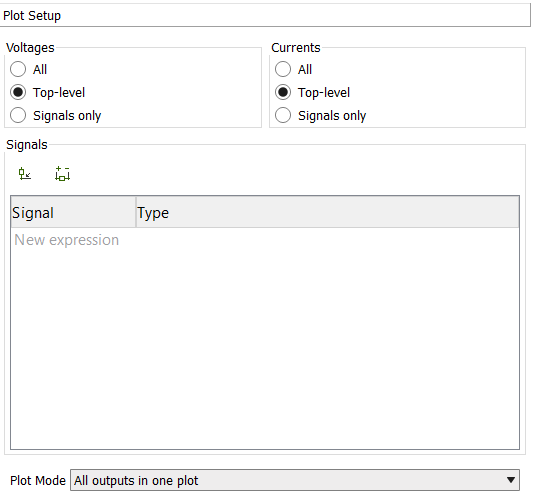The height and width of the screenshot is (493, 534).
Task: Click the Currents group label
Action: click(x=296, y=48)
